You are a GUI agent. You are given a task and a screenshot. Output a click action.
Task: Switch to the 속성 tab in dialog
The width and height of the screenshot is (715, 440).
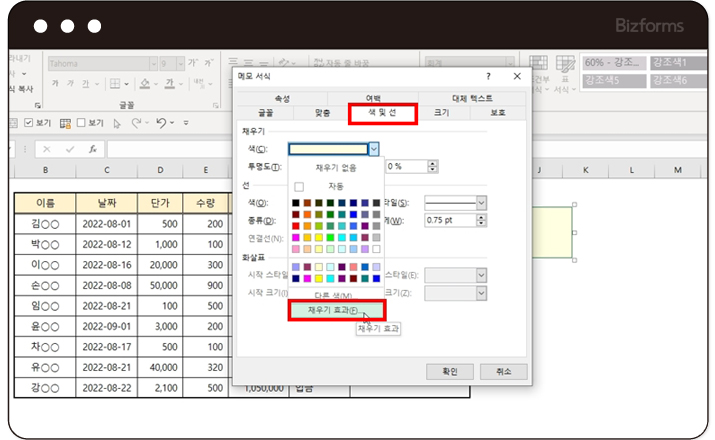tap(281, 98)
